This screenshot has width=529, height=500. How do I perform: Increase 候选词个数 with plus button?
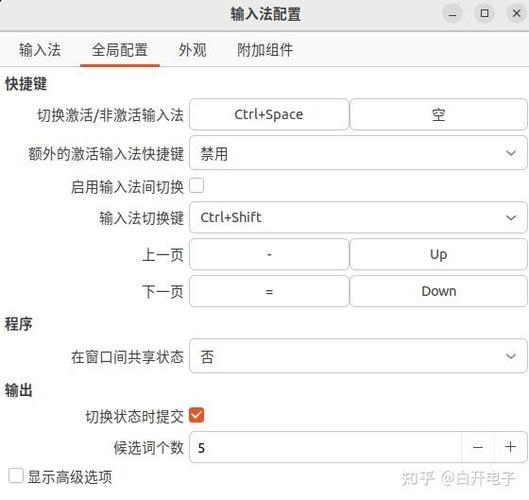click(x=510, y=447)
